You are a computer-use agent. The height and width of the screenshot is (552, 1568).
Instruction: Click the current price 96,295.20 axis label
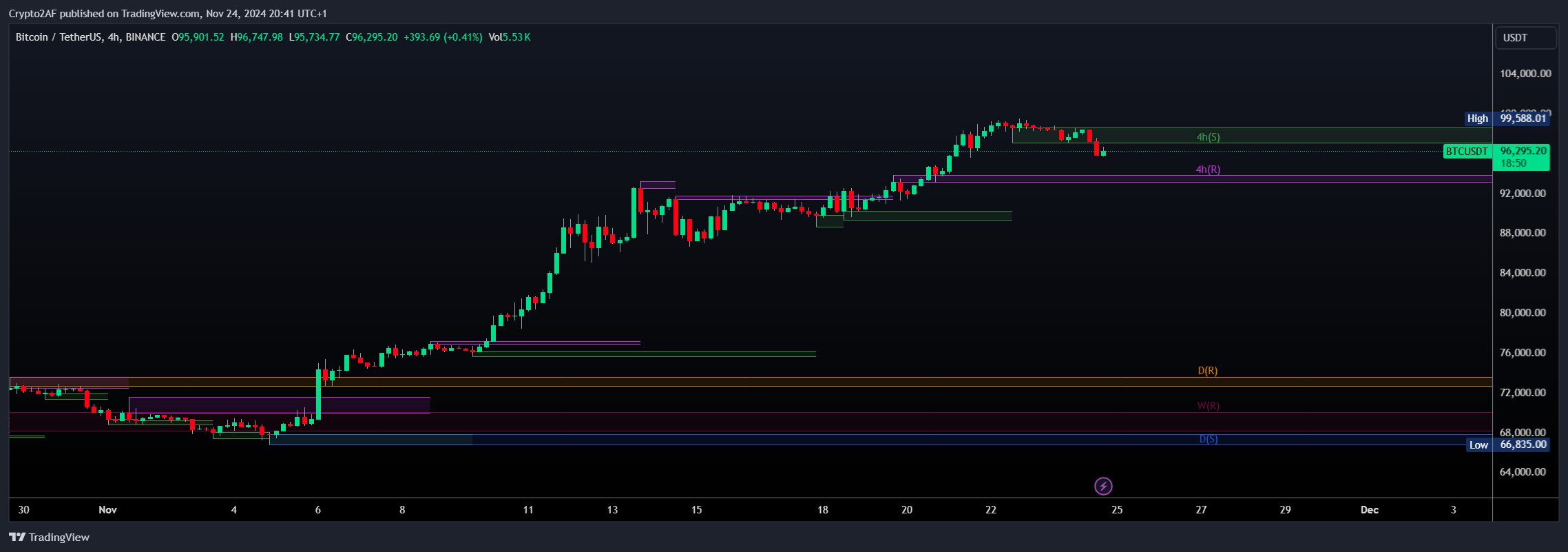(1523, 151)
